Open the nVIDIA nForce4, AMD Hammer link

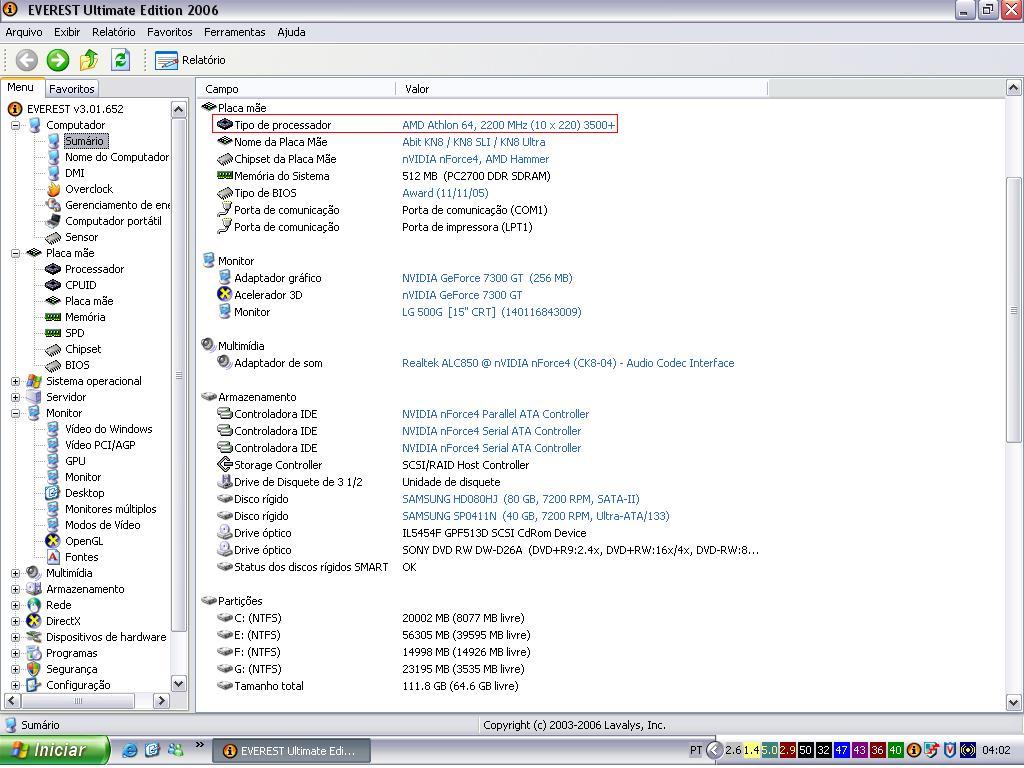coord(475,159)
